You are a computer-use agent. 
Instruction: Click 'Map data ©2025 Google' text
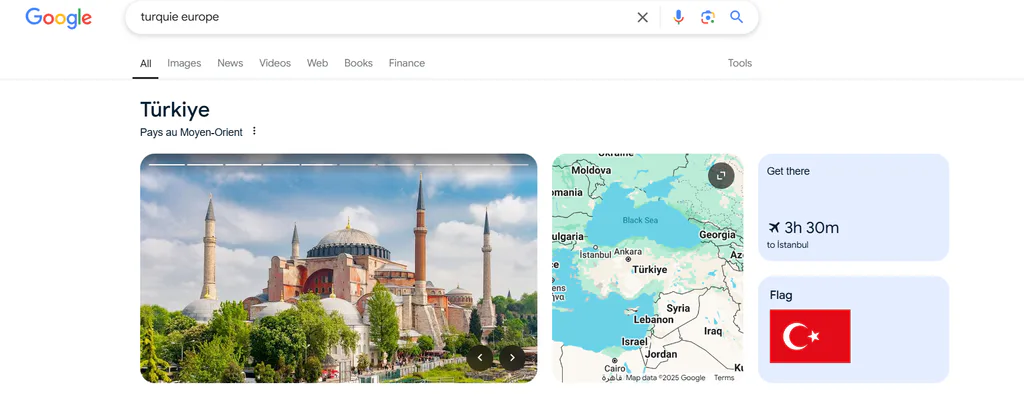(665, 377)
